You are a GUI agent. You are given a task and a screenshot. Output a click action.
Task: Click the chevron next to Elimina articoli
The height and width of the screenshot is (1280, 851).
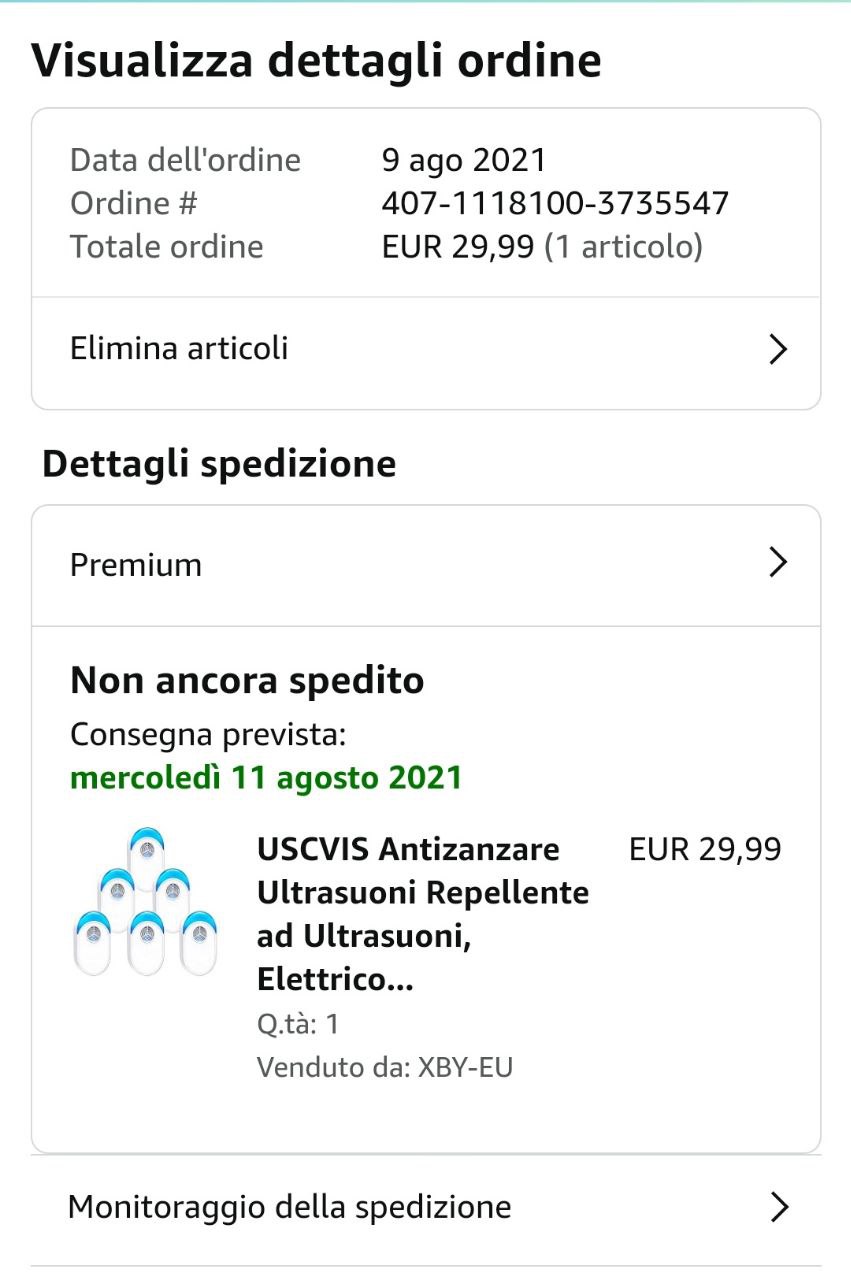point(778,349)
